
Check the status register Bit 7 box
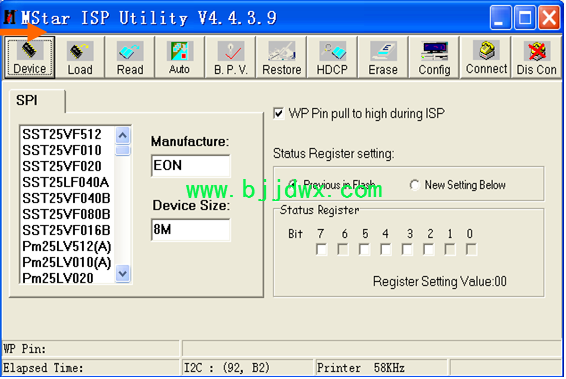click(321, 249)
